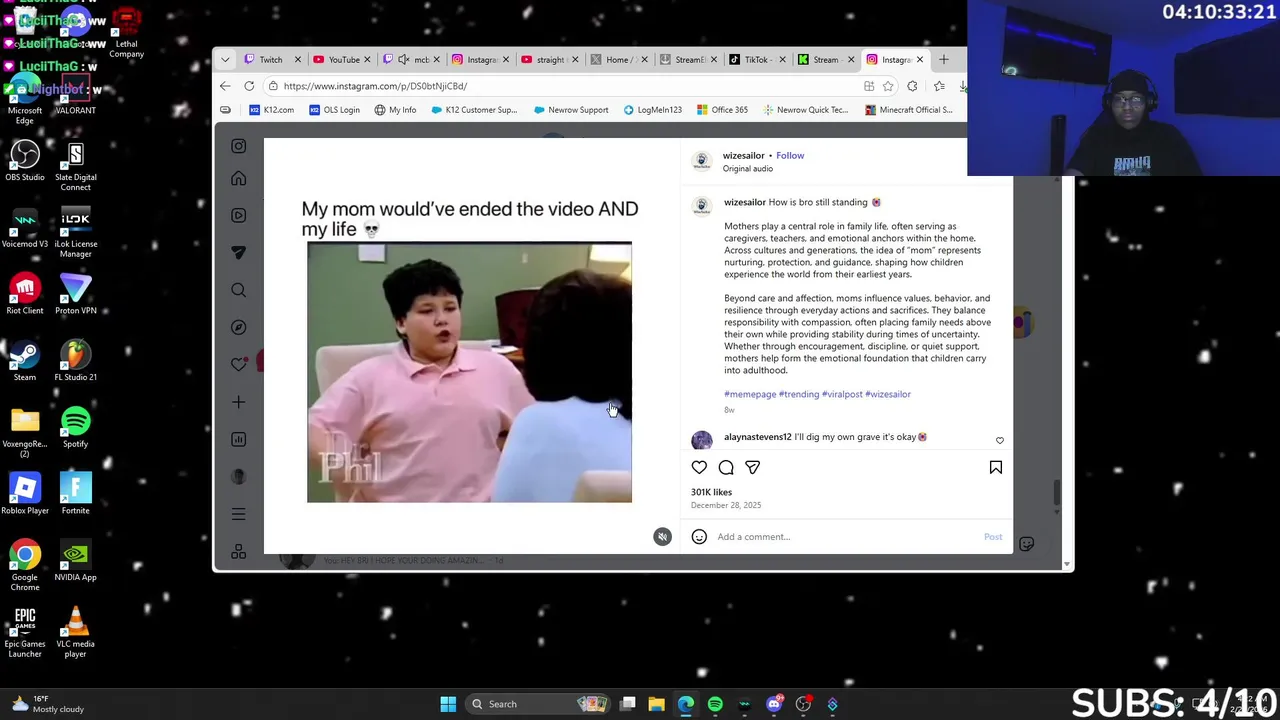Image resolution: width=1280 pixels, height=720 pixels.
Task: Expand the tab search dropdown
Action: (x=225, y=59)
